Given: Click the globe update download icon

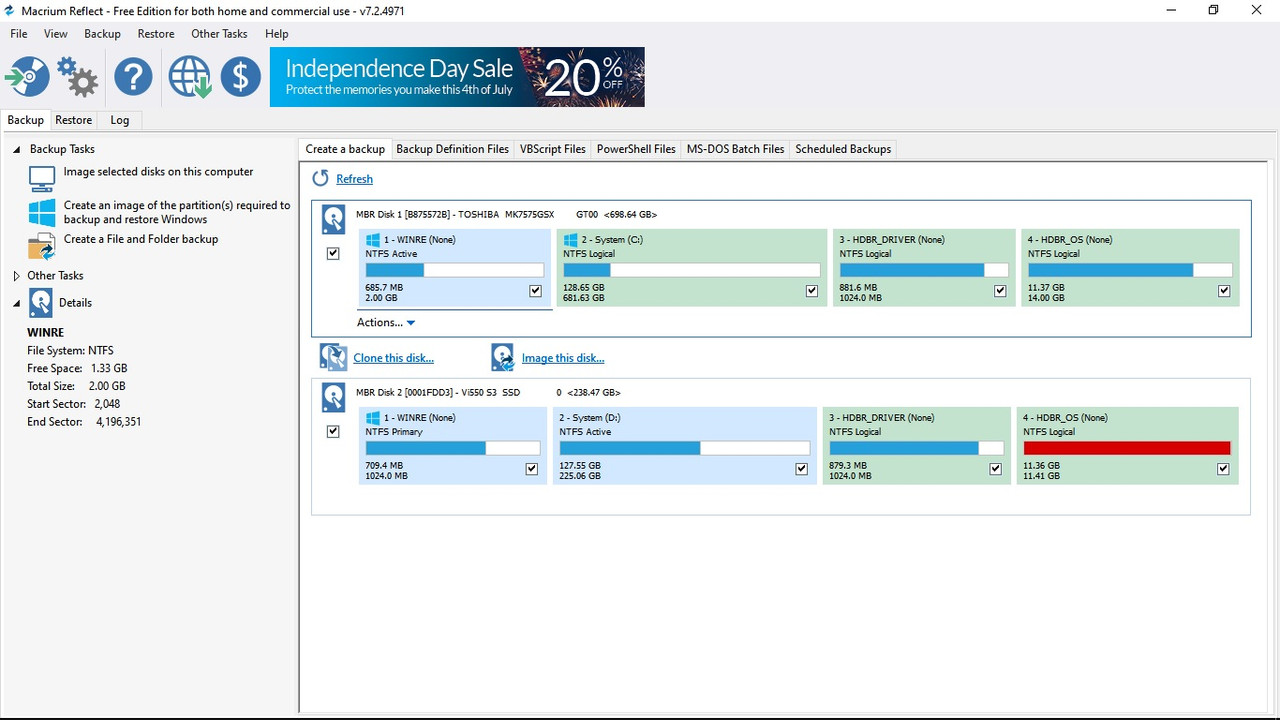Looking at the screenshot, I should point(190,77).
